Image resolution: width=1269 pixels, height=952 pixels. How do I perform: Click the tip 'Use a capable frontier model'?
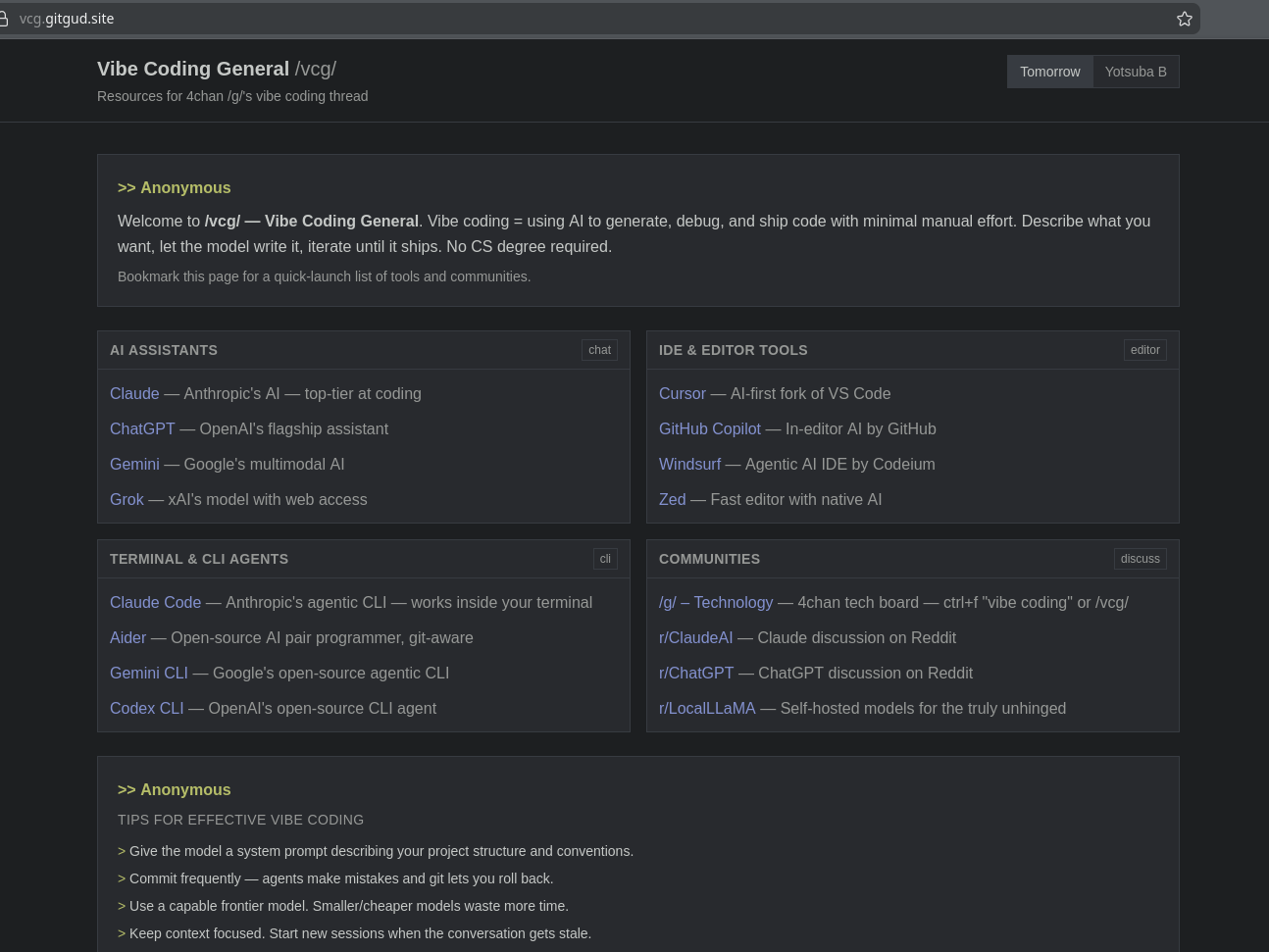[x=343, y=906]
